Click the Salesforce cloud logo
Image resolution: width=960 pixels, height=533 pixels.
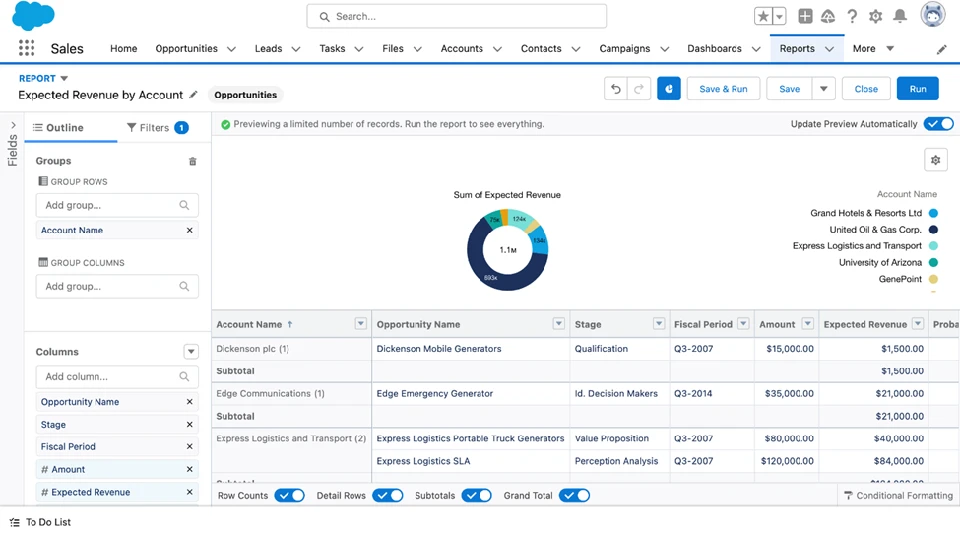pos(33,15)
